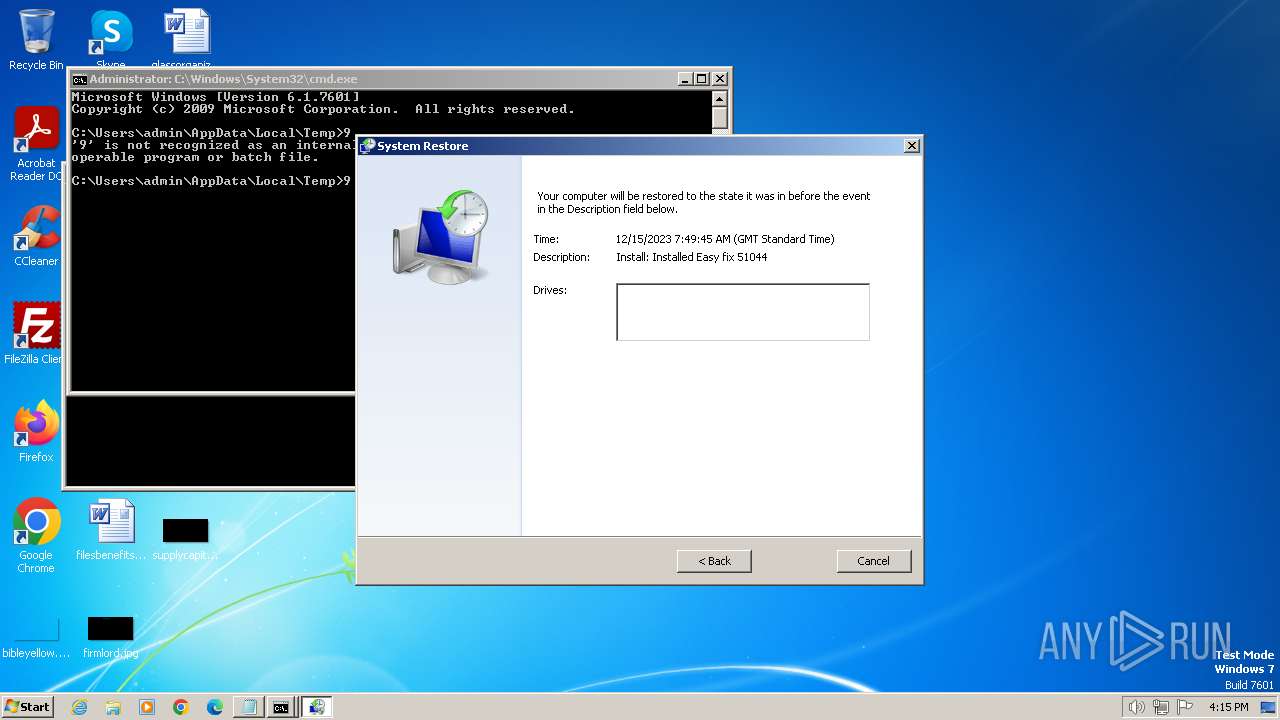Screen dimensions: 1280x720
Task: Click scroll up arrow in cmd window
Action: [x=719, y=98]
